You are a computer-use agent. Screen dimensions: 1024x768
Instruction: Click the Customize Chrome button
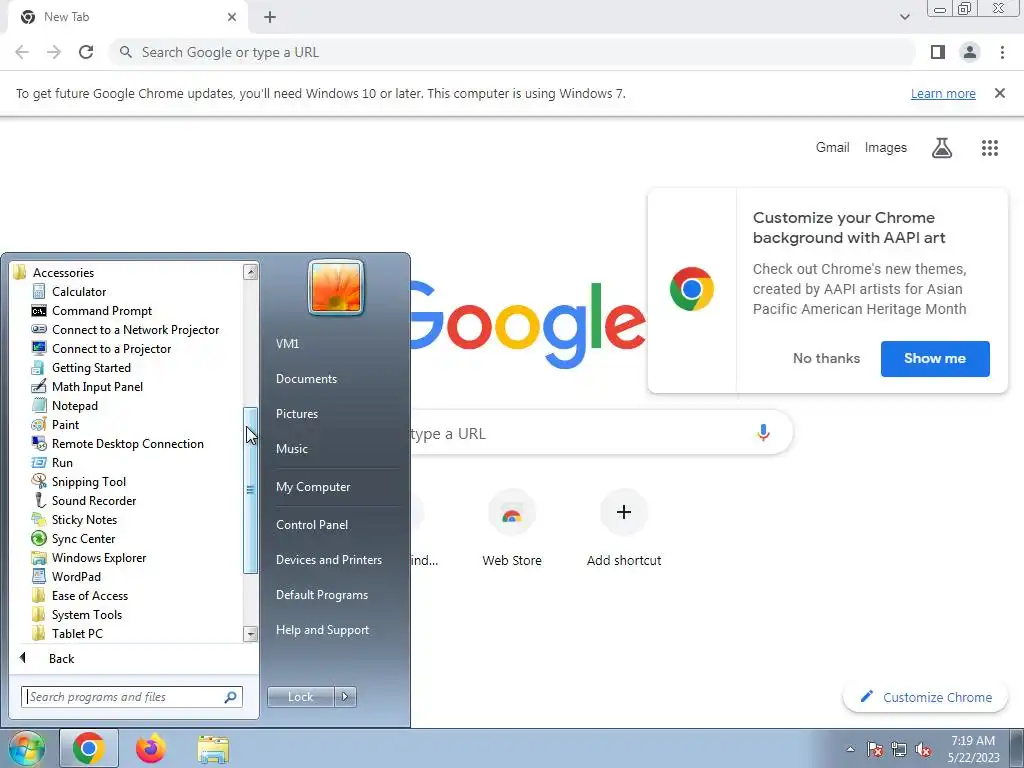(x=926, y=697)
